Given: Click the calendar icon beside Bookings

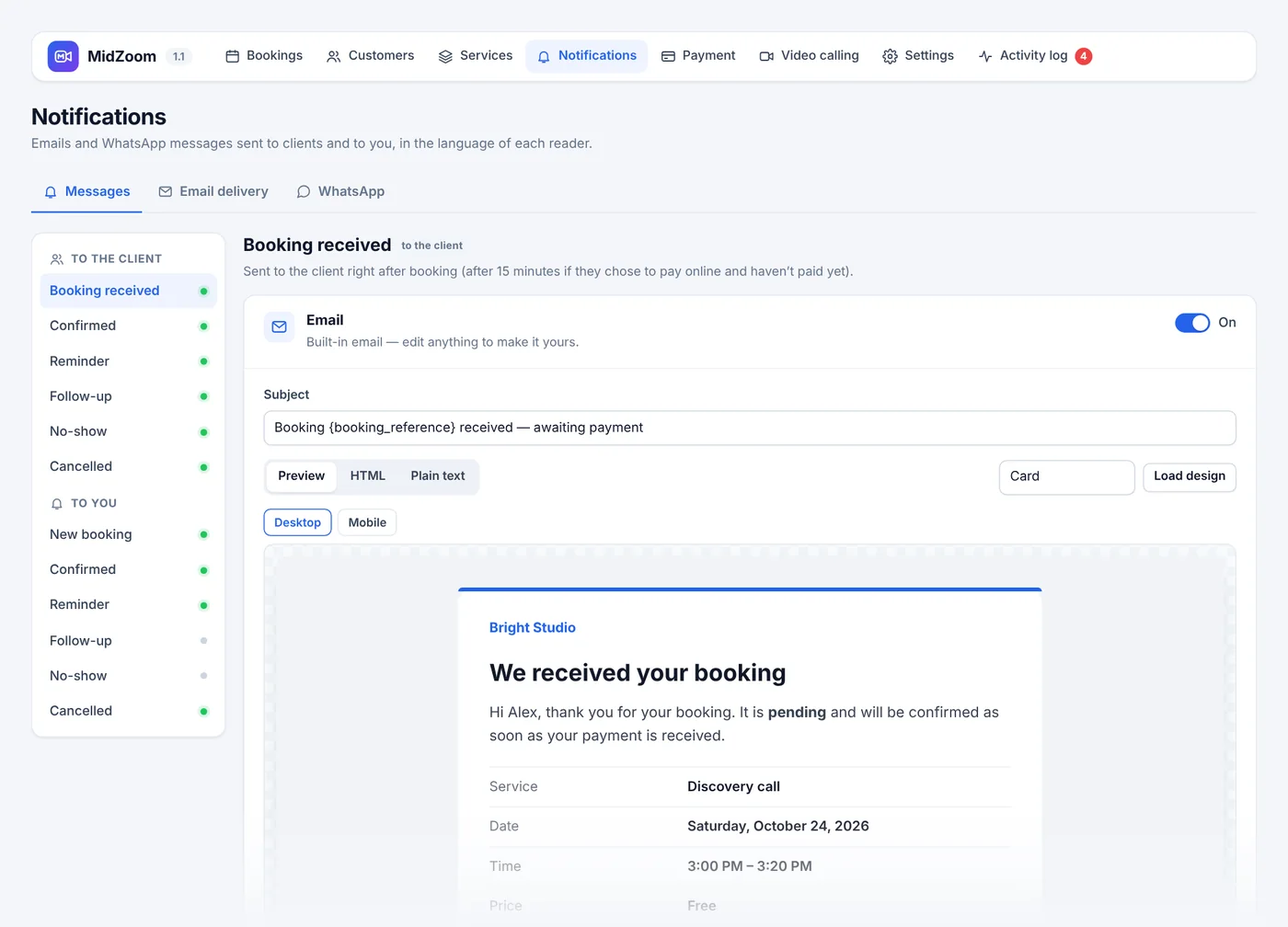Looking at the screenshot, I should (x=233, y=56).
